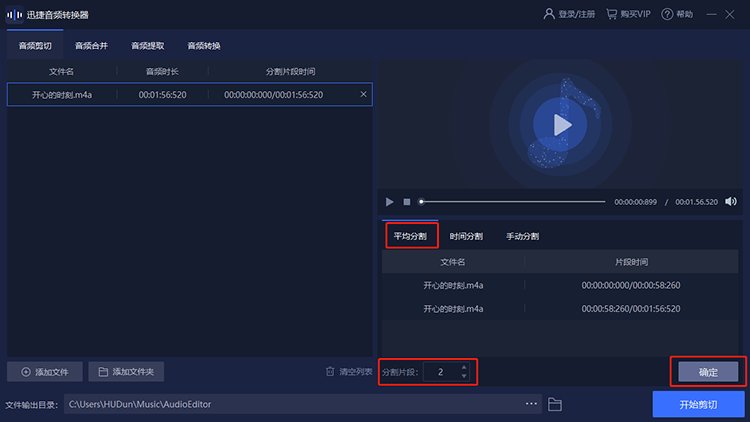Click the app logo icon in title bar
This screenshot has height=422, width=750.
14,15
